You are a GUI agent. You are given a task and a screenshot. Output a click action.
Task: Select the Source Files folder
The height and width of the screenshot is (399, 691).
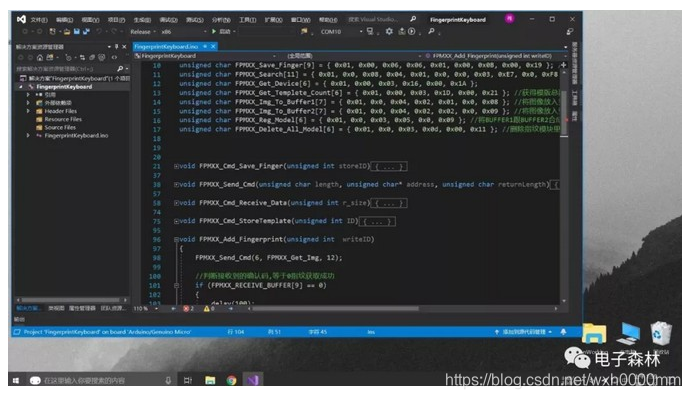(60, 127)
